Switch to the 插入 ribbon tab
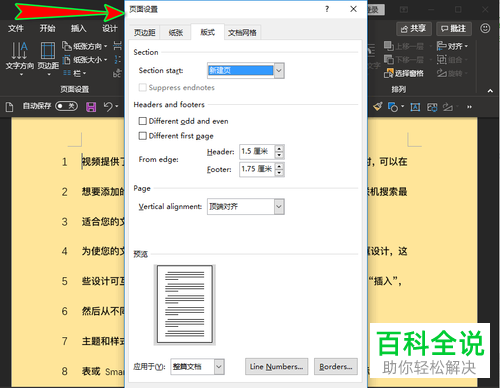The height and width of the screenshot is (388, 500). 78,28
